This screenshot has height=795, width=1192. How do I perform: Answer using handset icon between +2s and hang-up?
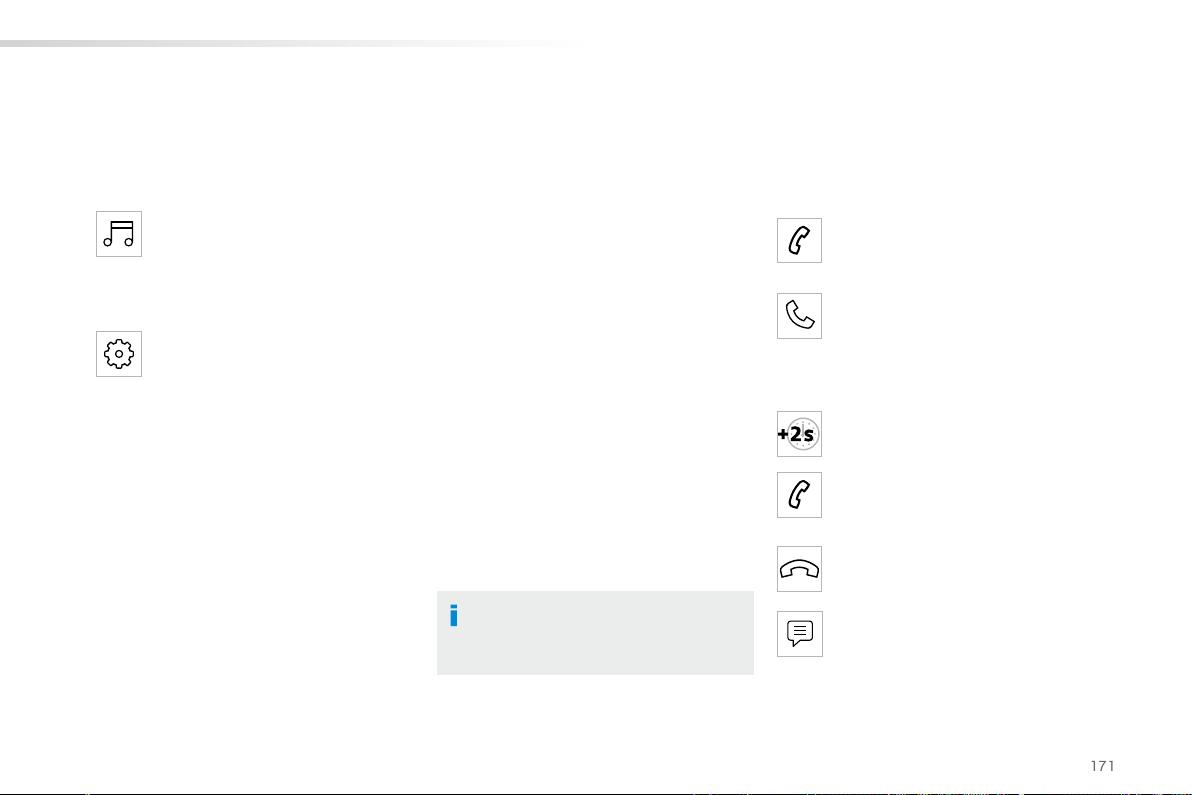[799, 495]
